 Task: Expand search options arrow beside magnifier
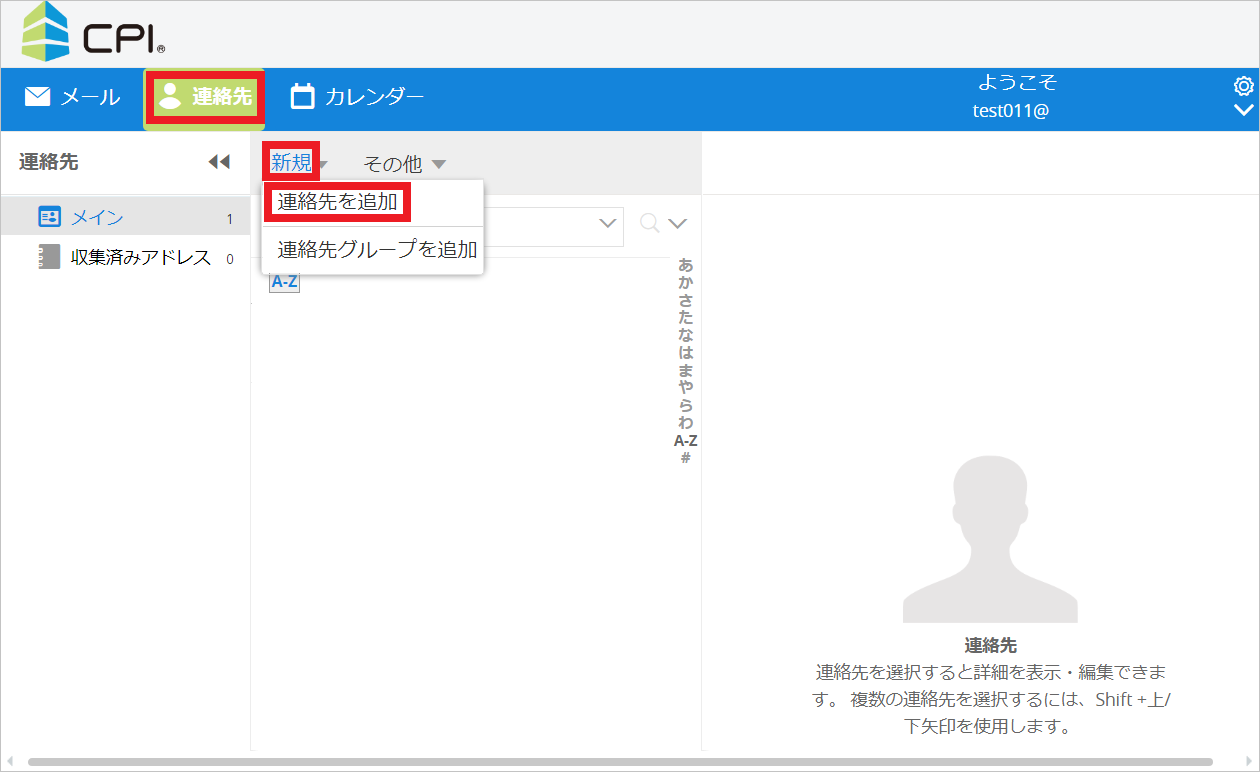678,223
